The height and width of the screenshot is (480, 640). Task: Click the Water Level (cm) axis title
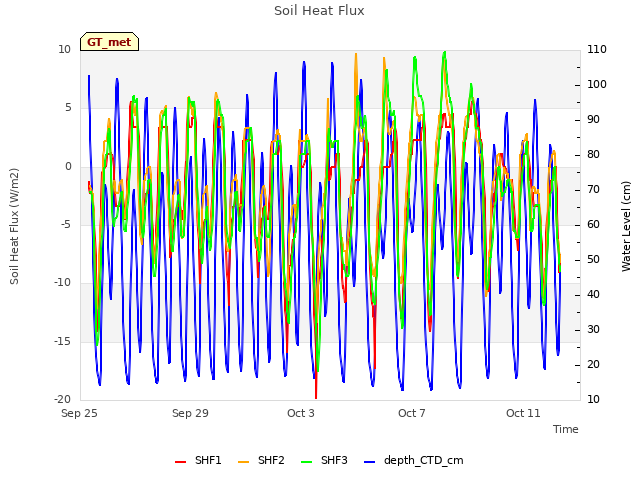pyautogui.click(x=626, y=227)
